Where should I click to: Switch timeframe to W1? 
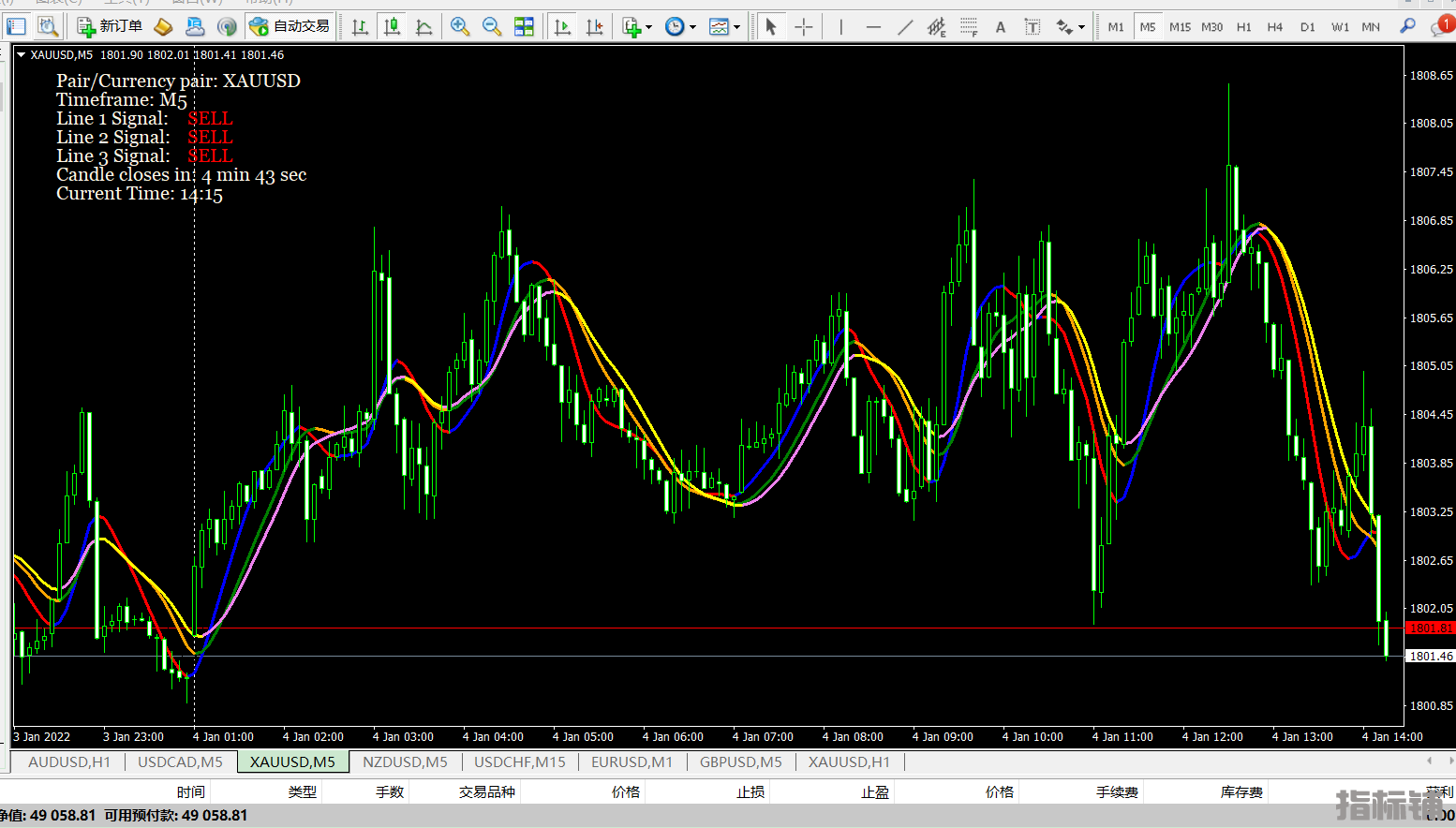click(1341, 26)
